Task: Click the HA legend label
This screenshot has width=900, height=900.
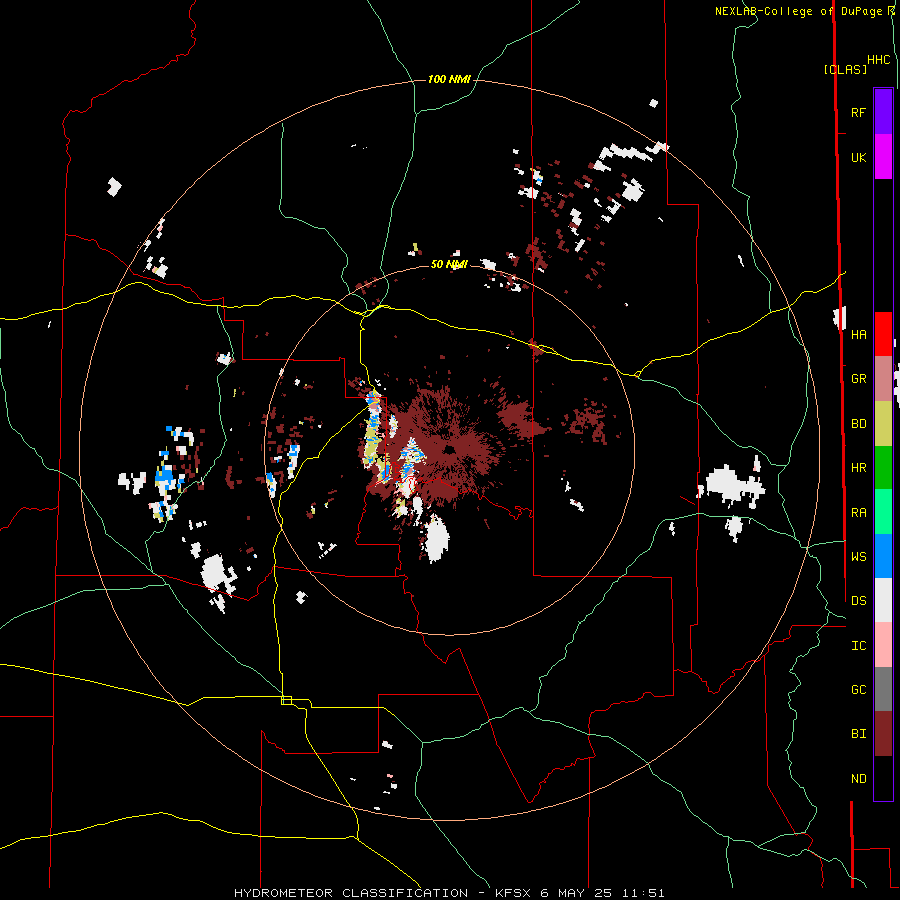Action: [x=858, y=334]
